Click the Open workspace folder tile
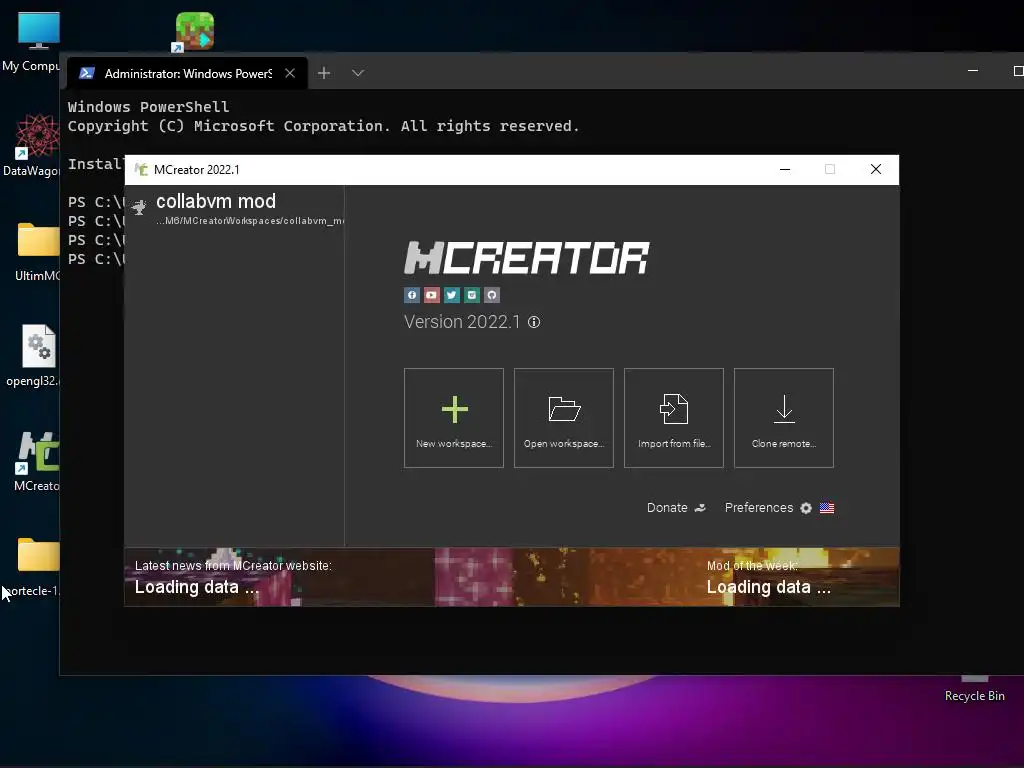 pyautogui.click(x=564, y=418)
